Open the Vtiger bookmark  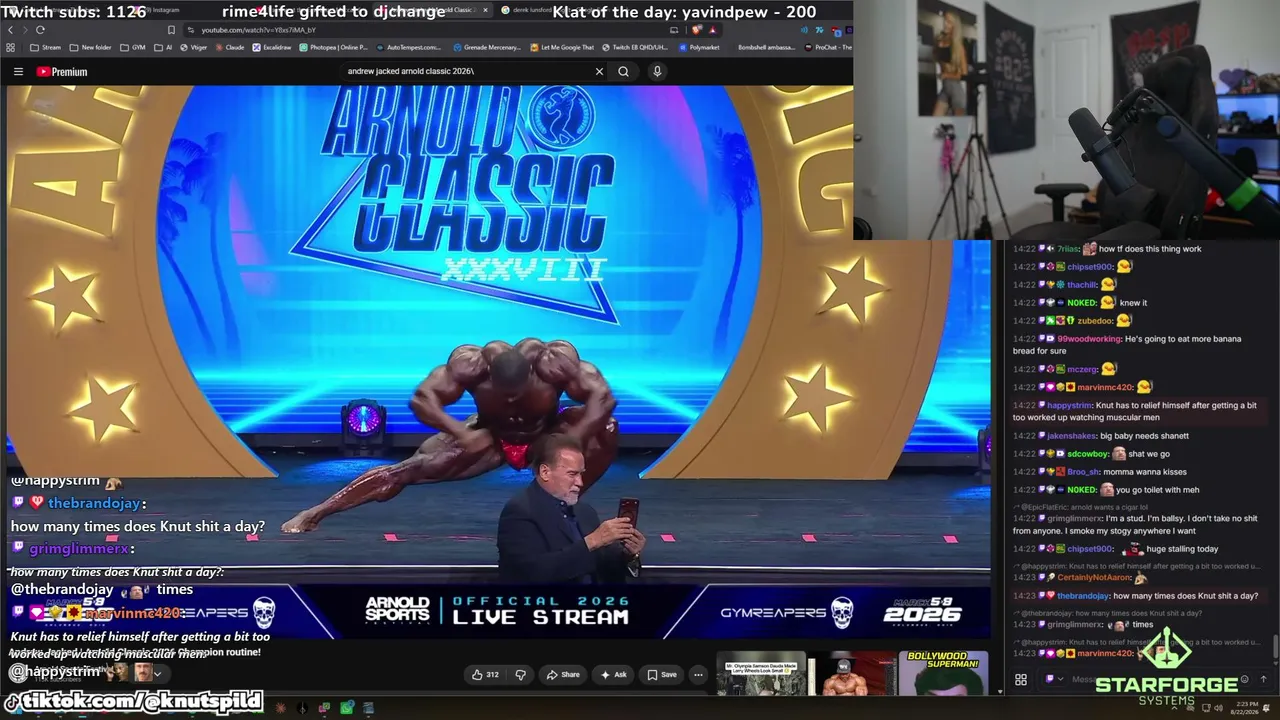(x=195, y=47)
